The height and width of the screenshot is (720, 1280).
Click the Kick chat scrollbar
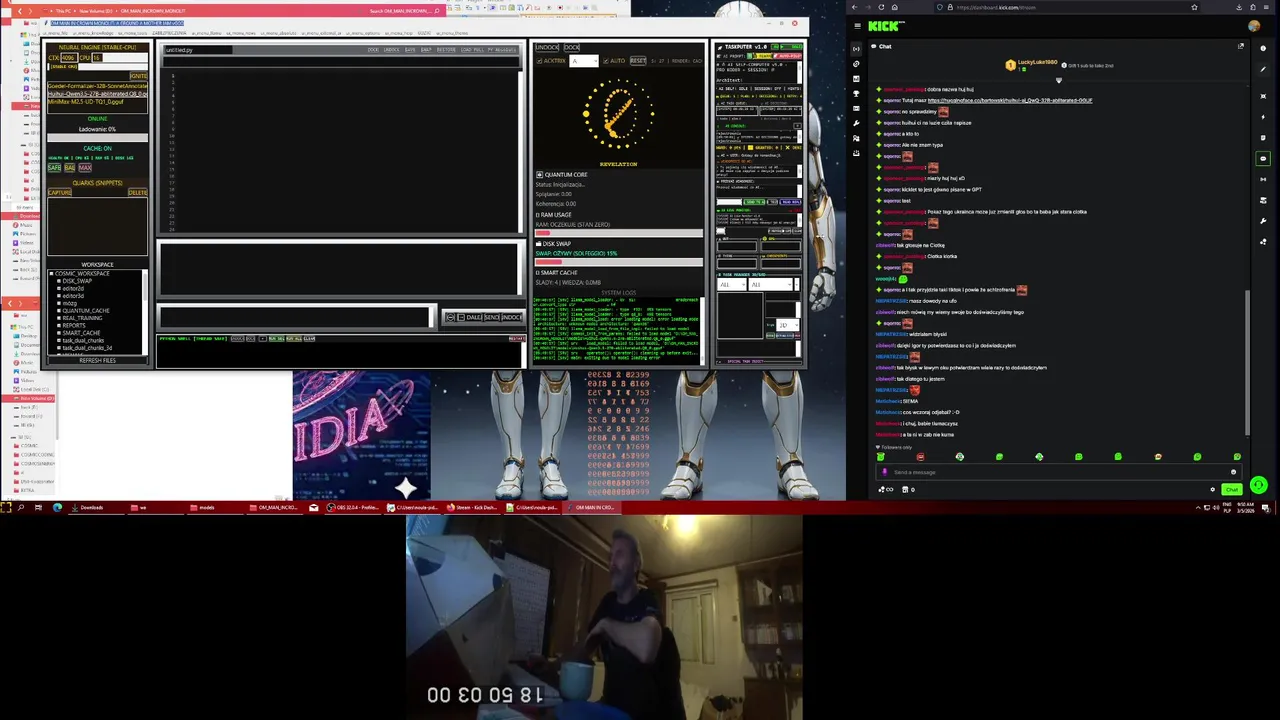(1247, 362)
